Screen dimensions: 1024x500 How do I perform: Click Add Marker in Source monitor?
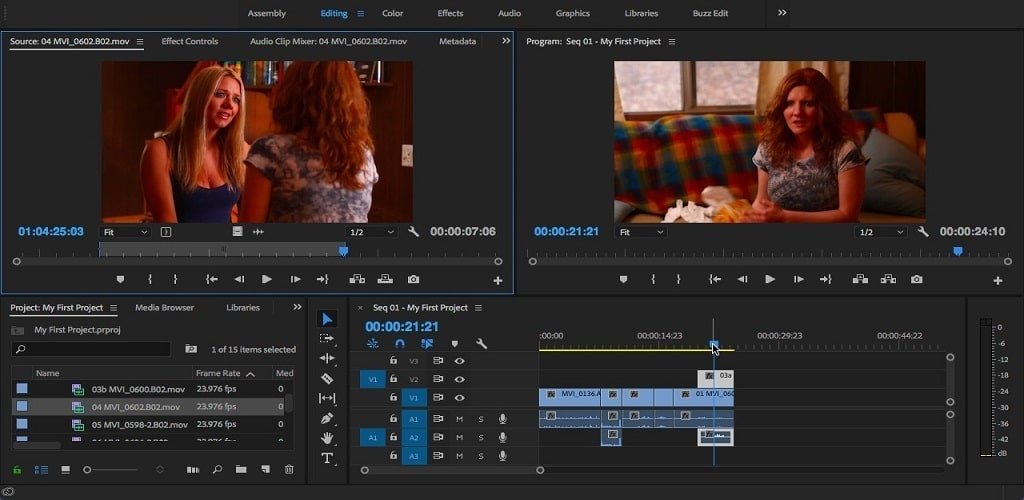point(120,279)
